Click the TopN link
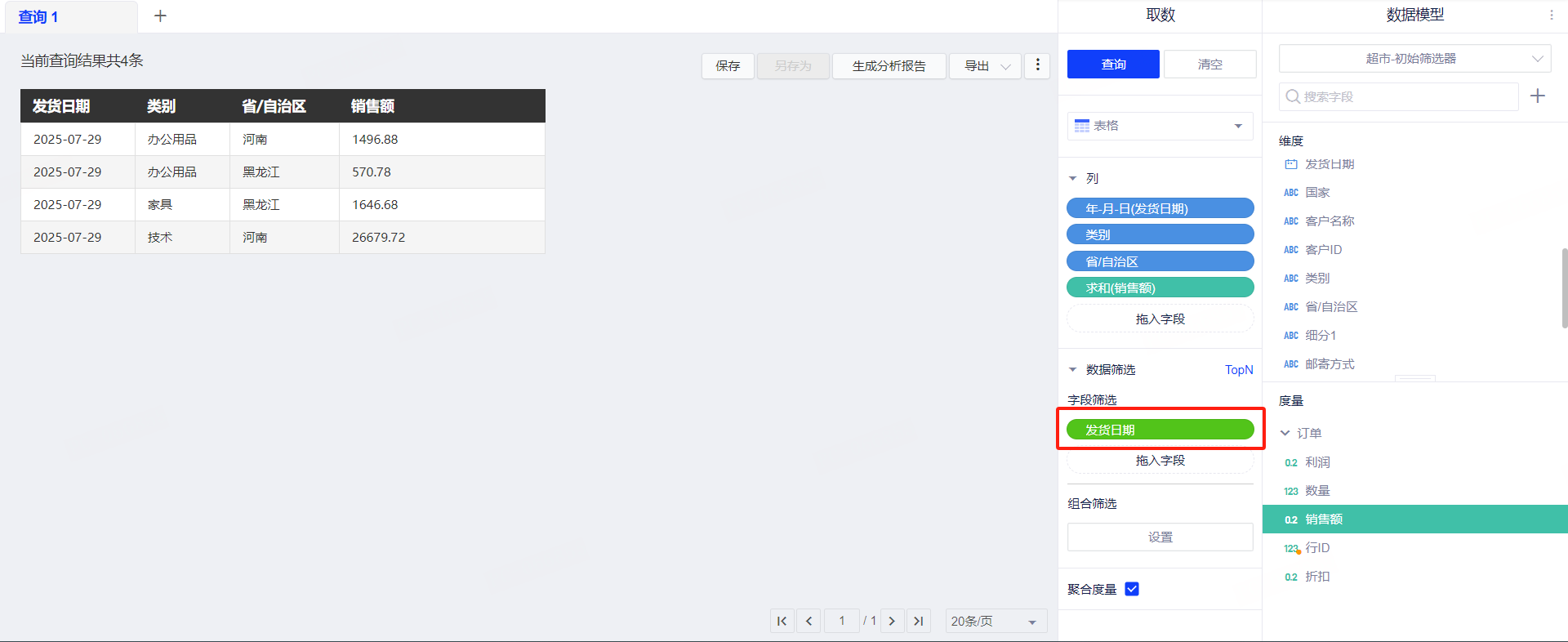The width and height of the screenshot is (1568, 642). point(1238,370)
